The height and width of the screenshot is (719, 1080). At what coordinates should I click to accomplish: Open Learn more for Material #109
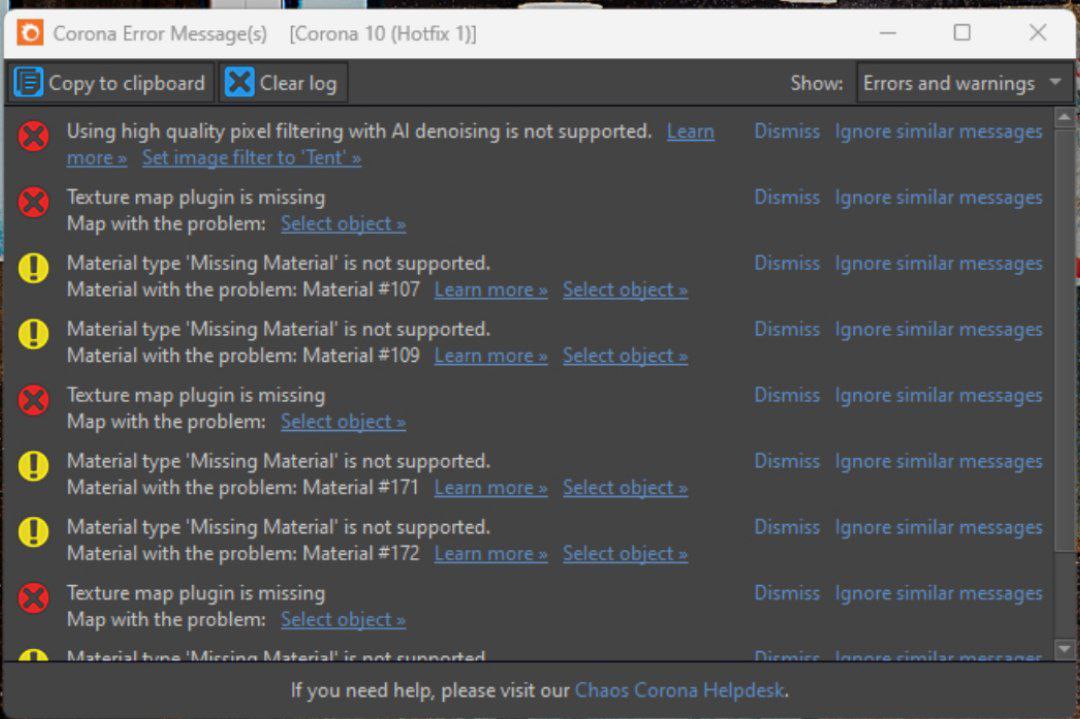click(x=490, y=355)
